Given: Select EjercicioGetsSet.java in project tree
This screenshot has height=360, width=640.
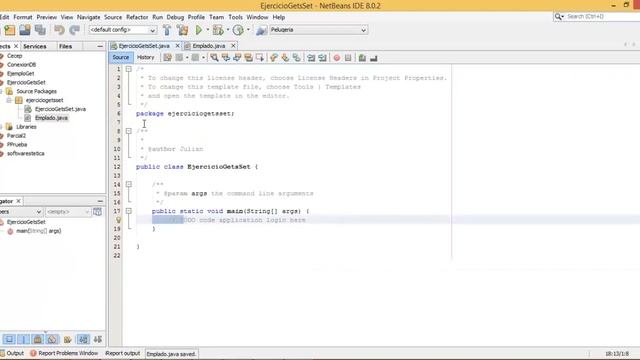Looking at the screenshot, I should click(x=60, y=109).
